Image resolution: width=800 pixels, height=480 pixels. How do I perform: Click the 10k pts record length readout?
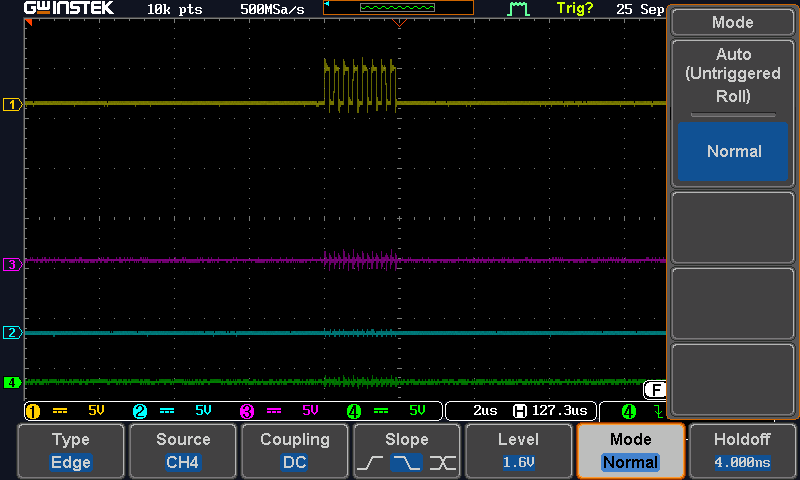pyautogui.click(x=174, y=9)
